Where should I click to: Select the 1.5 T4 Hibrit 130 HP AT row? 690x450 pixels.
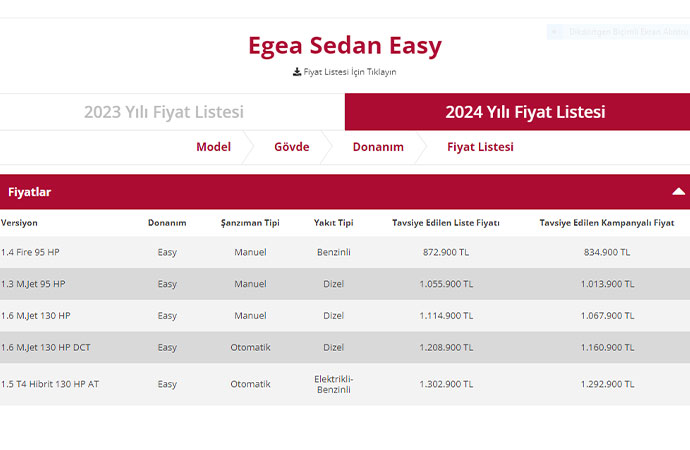coord(49,384)
